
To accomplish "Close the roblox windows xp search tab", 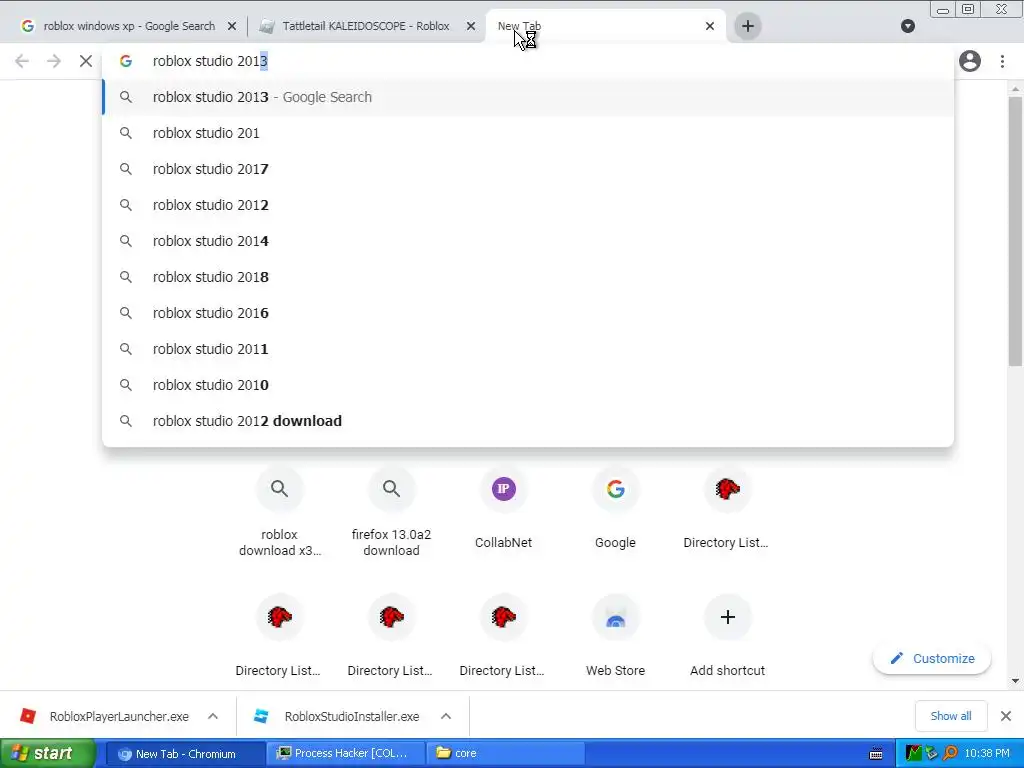I will tap(232, 26).
